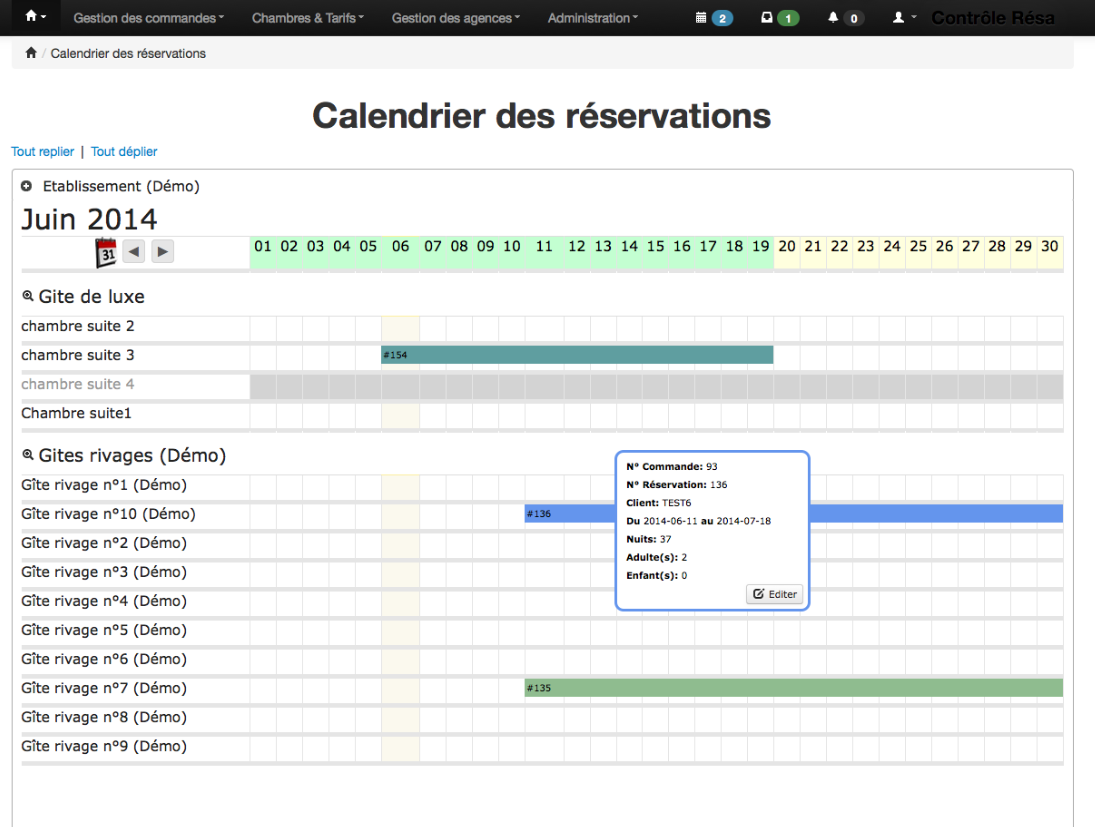1095x827 pixels.
Task: Open the Chambres & Tarifs menu
Action: pos(307,17)
